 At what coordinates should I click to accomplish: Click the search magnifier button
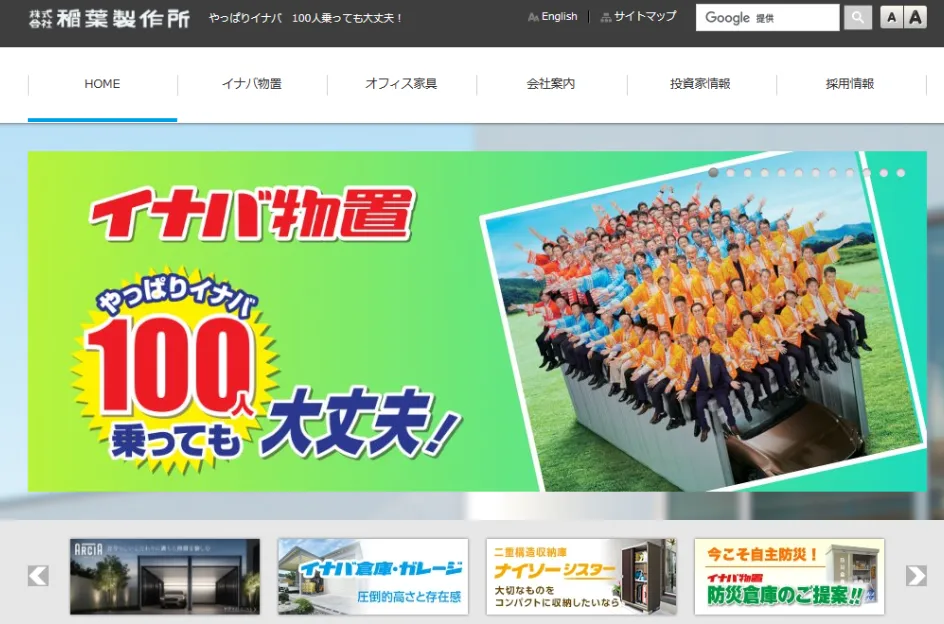[x=857, y=17]
